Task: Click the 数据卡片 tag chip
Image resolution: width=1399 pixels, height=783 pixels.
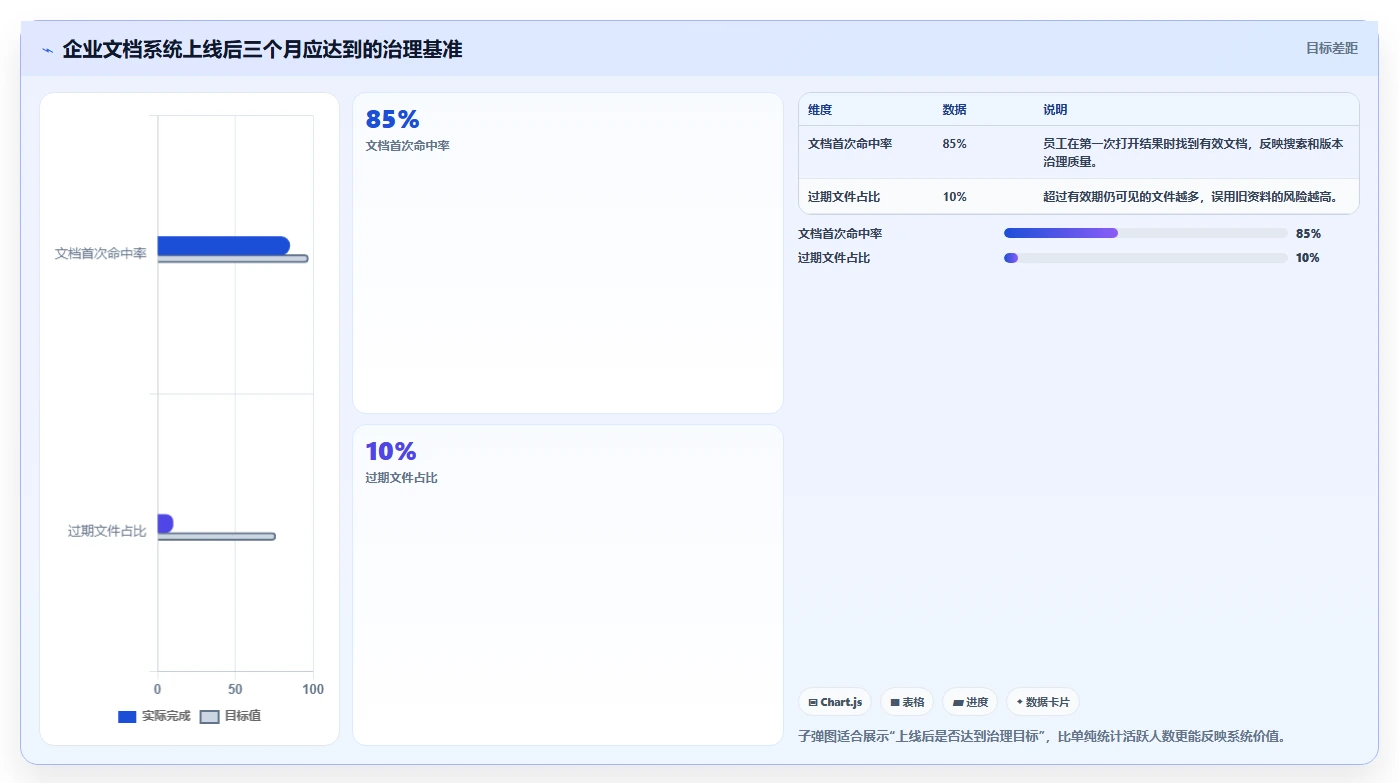Action: (1043, 702)
